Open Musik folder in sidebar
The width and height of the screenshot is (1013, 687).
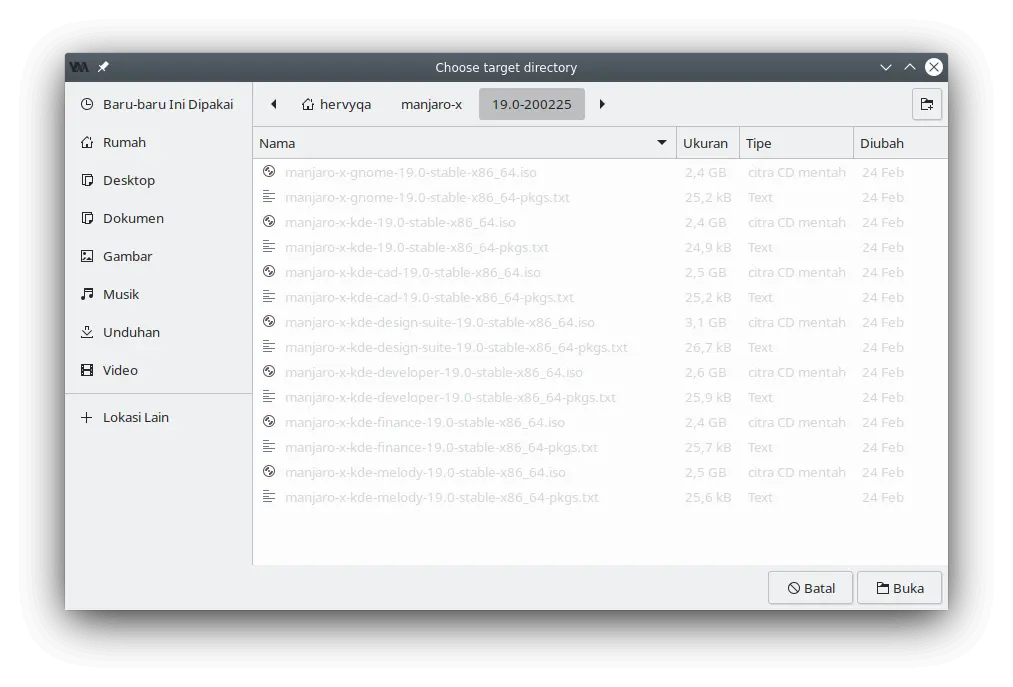(158, 294)
